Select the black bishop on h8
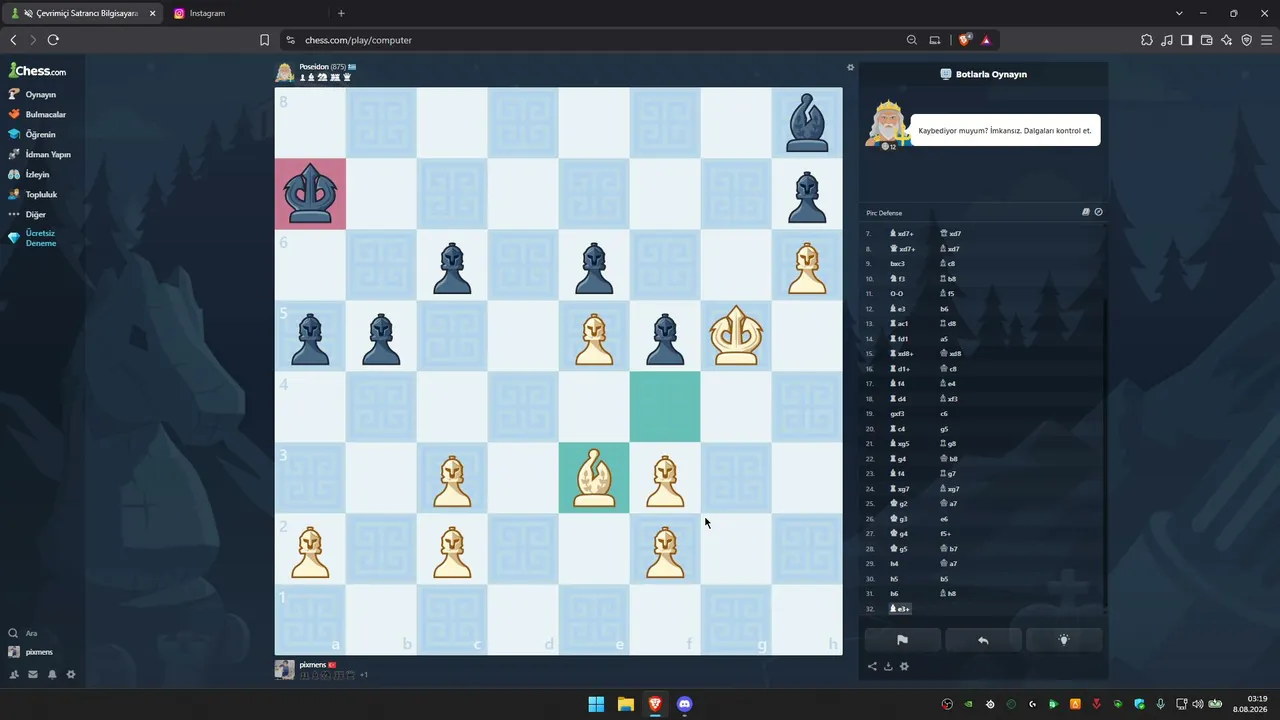The height and width of the screenshot is (720, 1280). (807, 123)
